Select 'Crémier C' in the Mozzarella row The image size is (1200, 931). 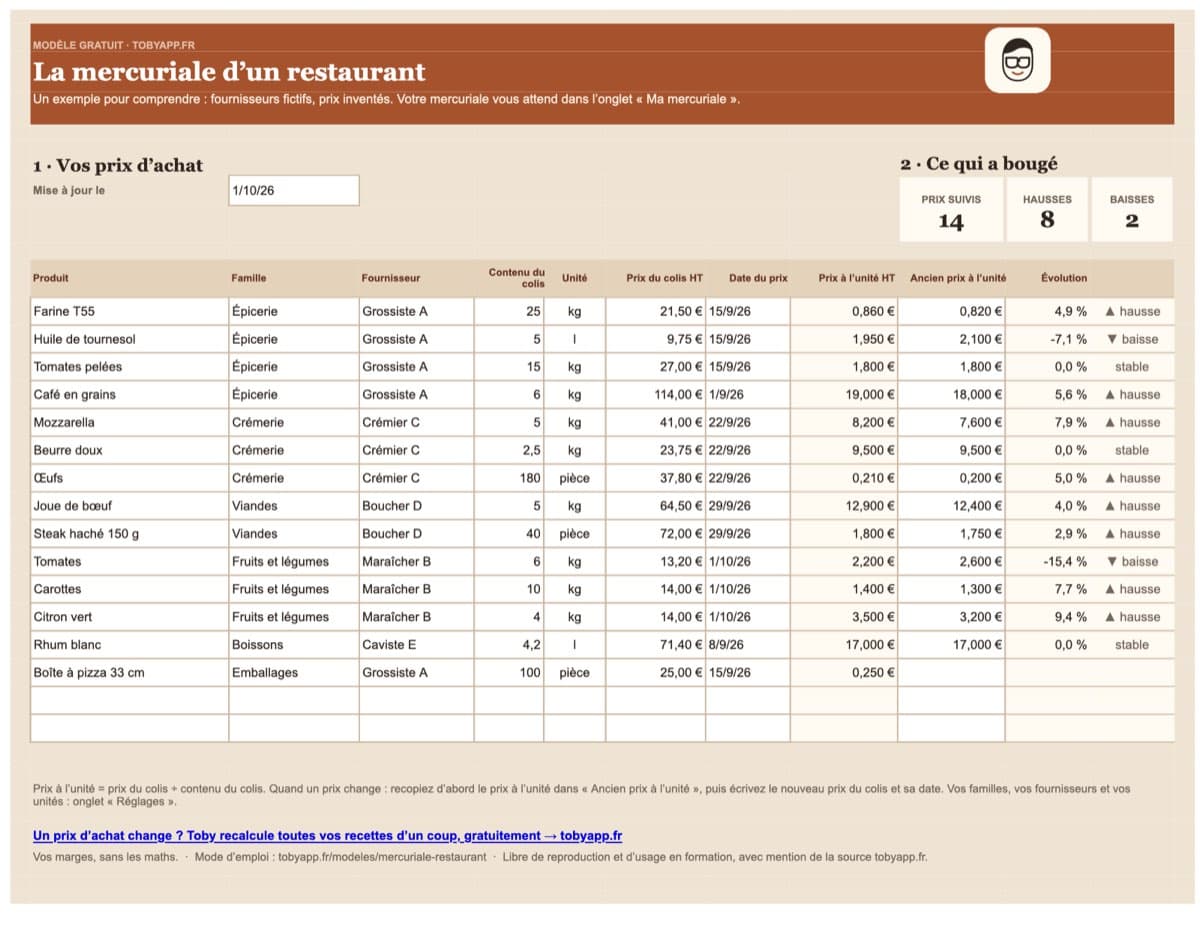coord(416,422)
